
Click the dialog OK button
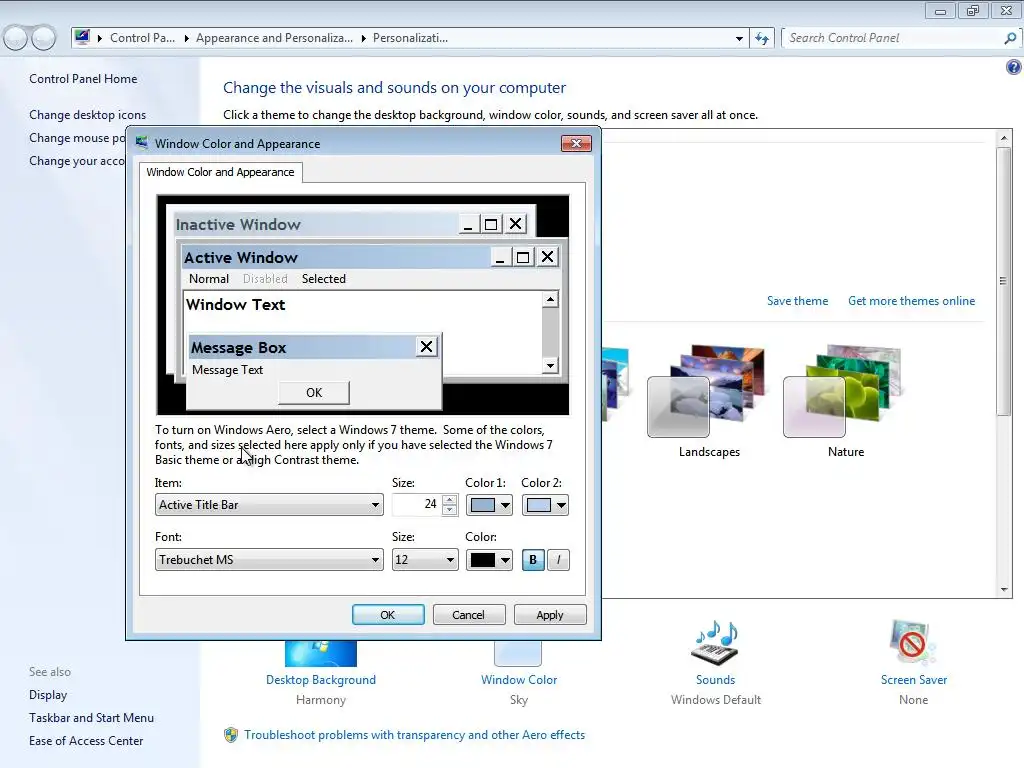[x=388, y=615]
